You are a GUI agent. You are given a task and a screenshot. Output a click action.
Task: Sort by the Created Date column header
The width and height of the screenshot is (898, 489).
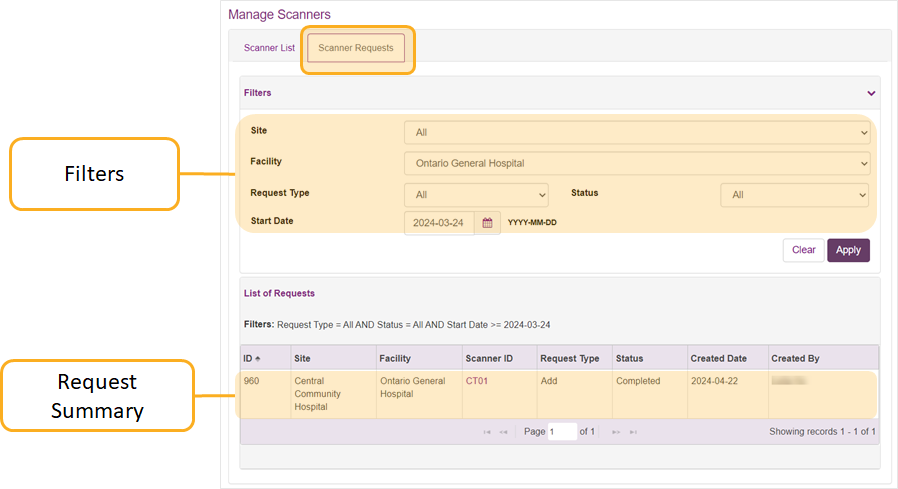(x=718, y=358)
